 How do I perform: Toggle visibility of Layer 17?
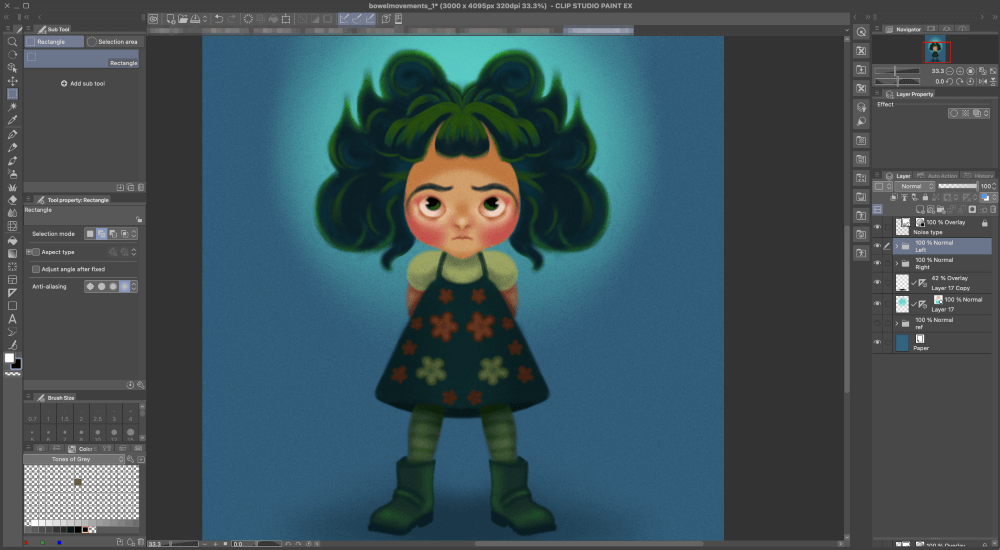click(x=877, y=304)
